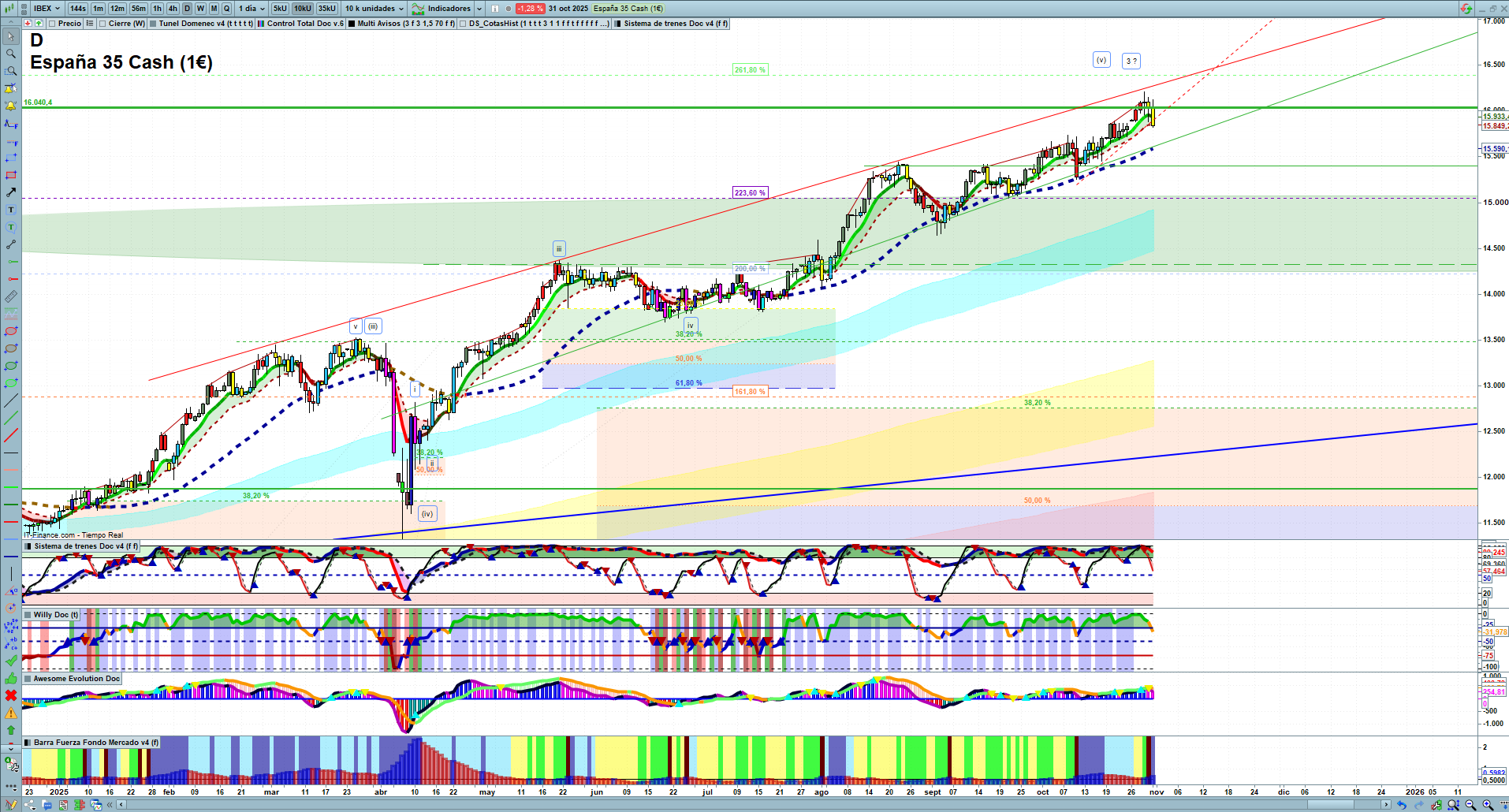Screen dimensions: 1509x812
Task: Click the Q quarterly timeframe button
Action: tap(227, 9)
